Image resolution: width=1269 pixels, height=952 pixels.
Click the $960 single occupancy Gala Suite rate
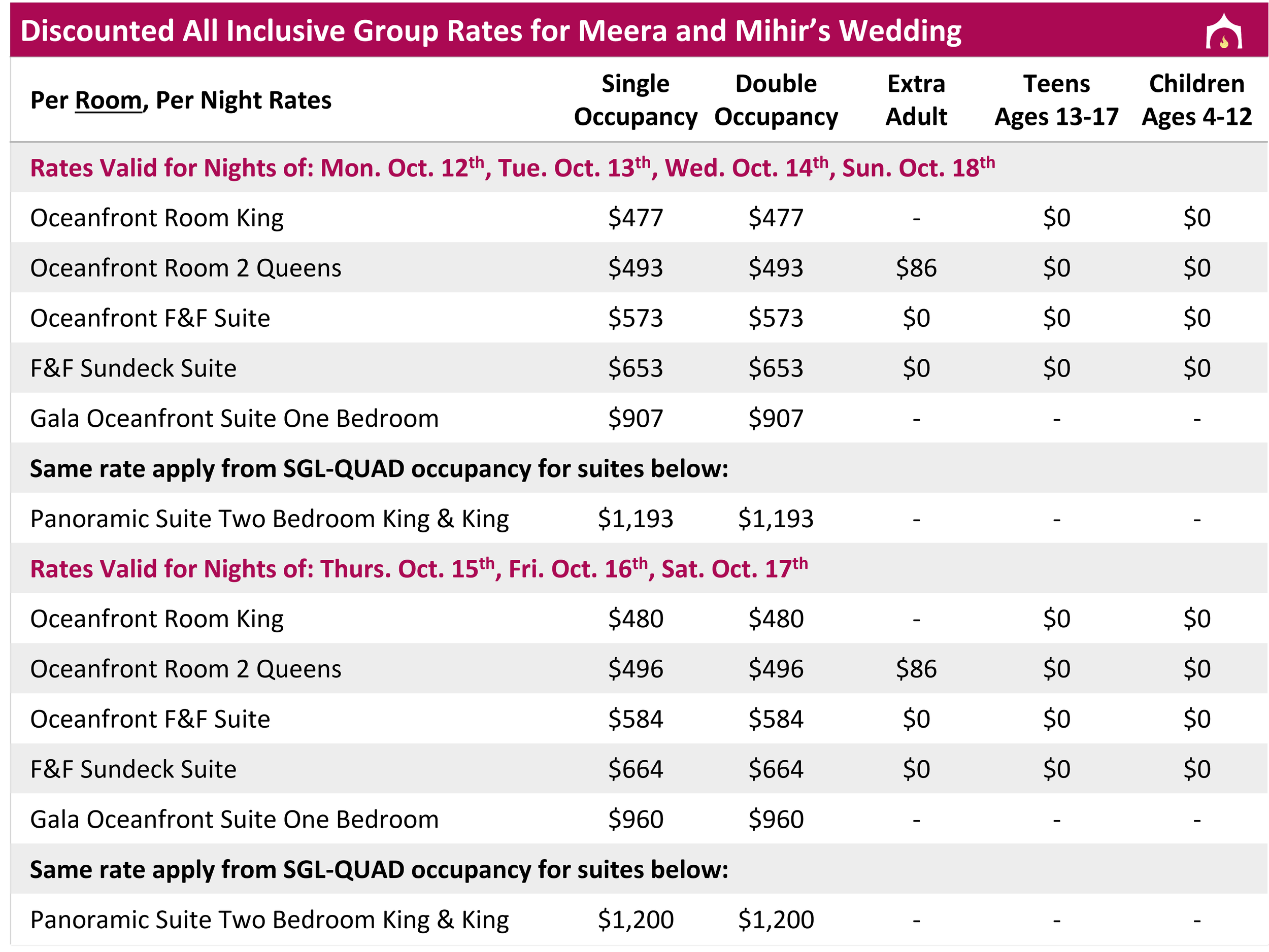point(635,819)
